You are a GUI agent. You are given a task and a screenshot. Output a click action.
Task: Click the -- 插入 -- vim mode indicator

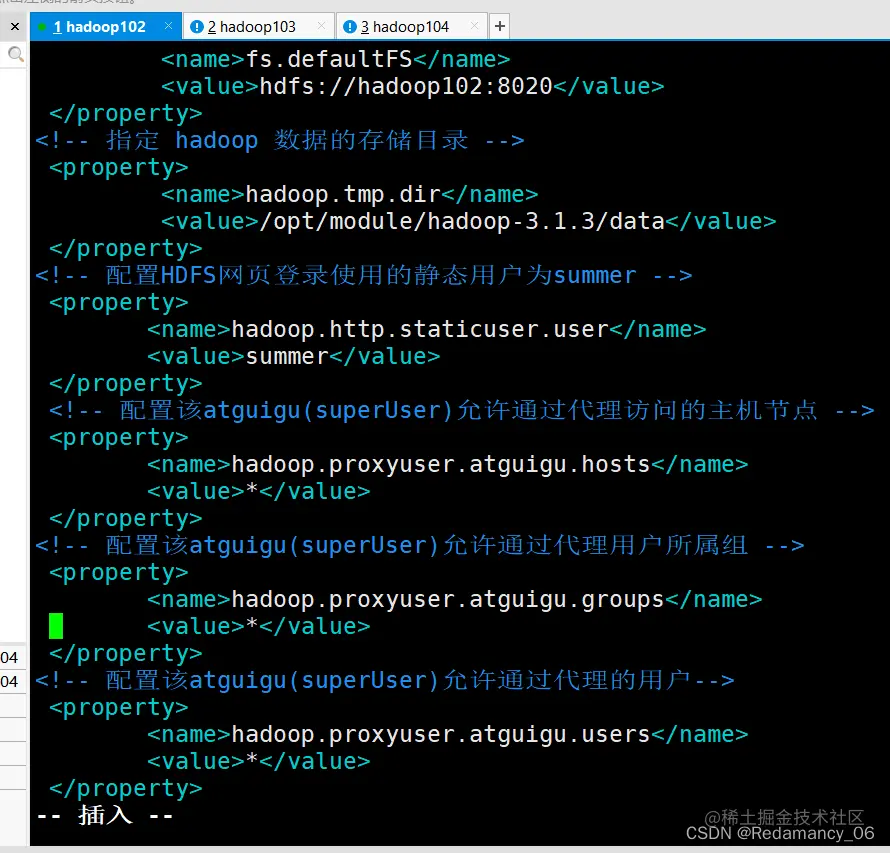[x=105, y=816]
